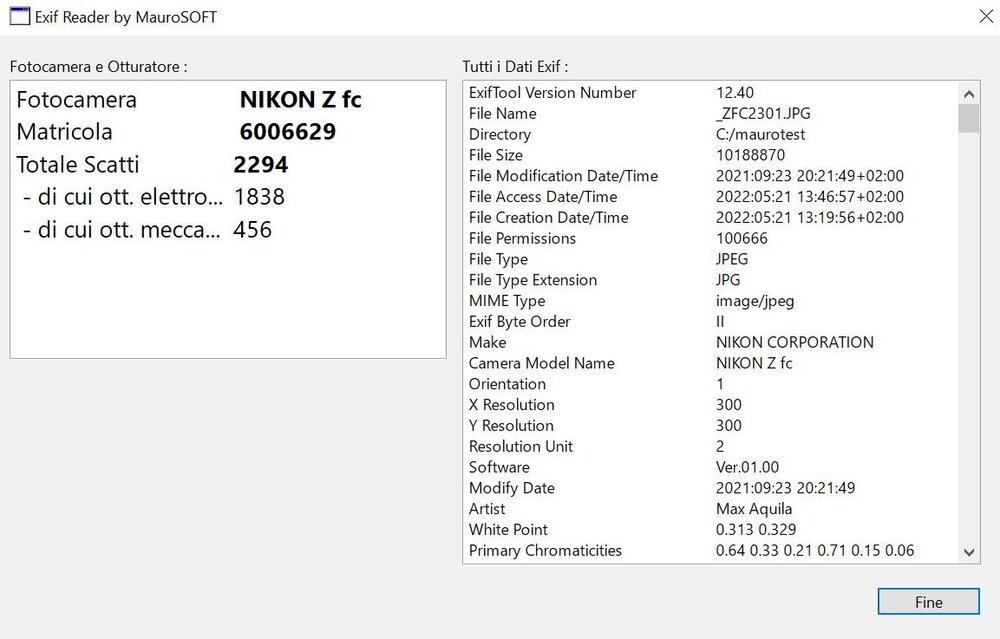Image resolution: width=1000 pixels, height=639 pixels.
Task: Click the Totale Scatti label
Action: [x=77, y=165]
